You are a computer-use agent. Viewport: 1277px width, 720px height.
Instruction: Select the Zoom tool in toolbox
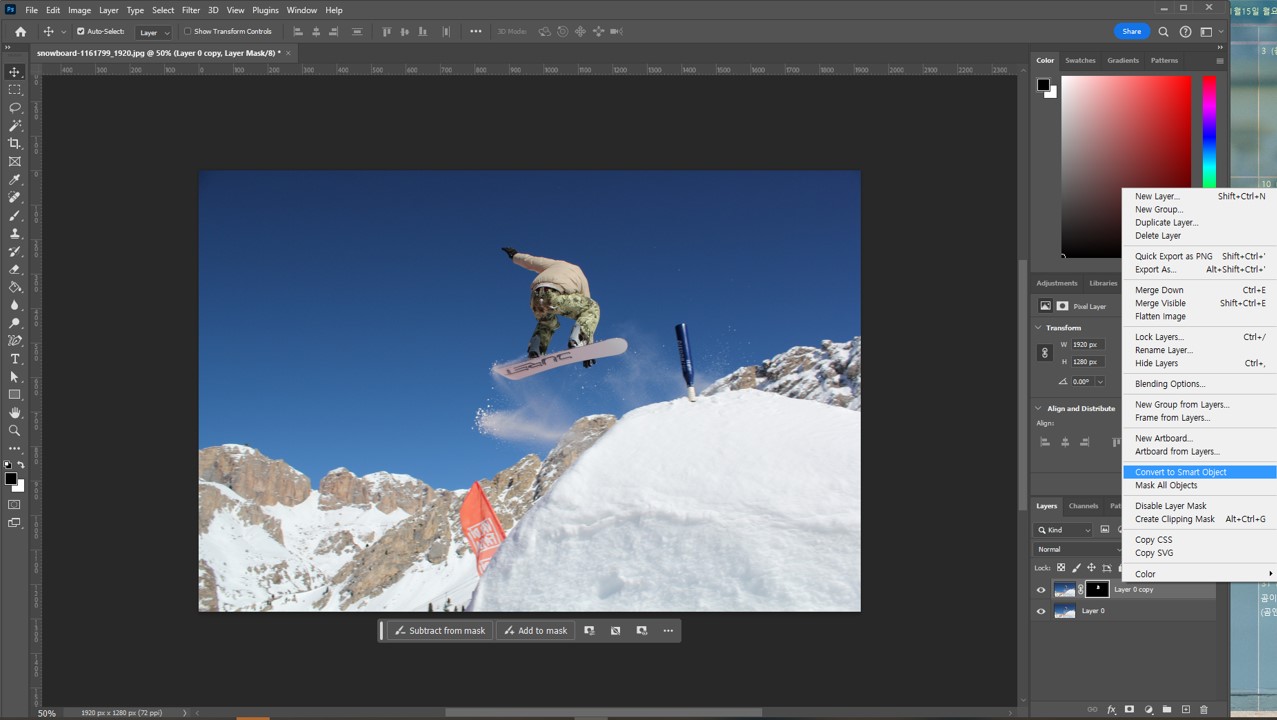14,431
